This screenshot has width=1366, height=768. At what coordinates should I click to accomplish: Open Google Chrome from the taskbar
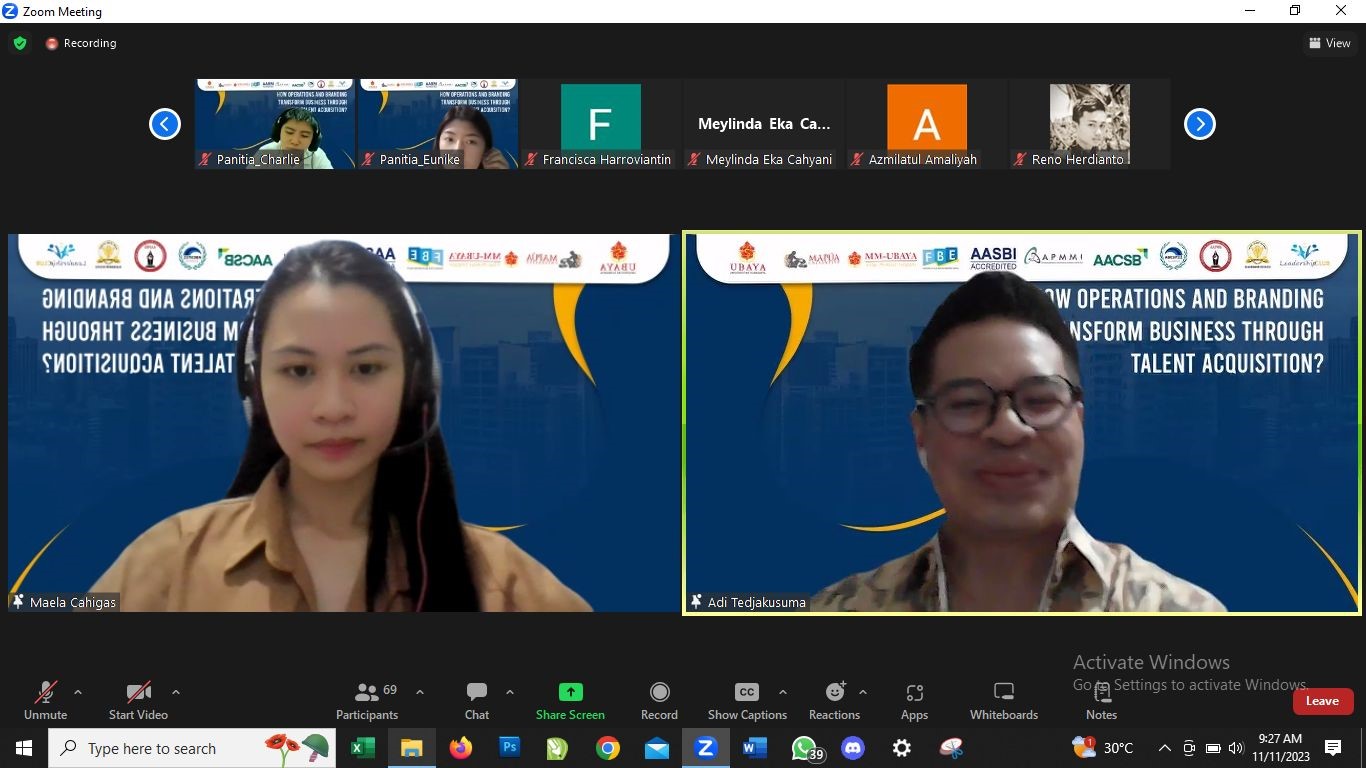607,748
